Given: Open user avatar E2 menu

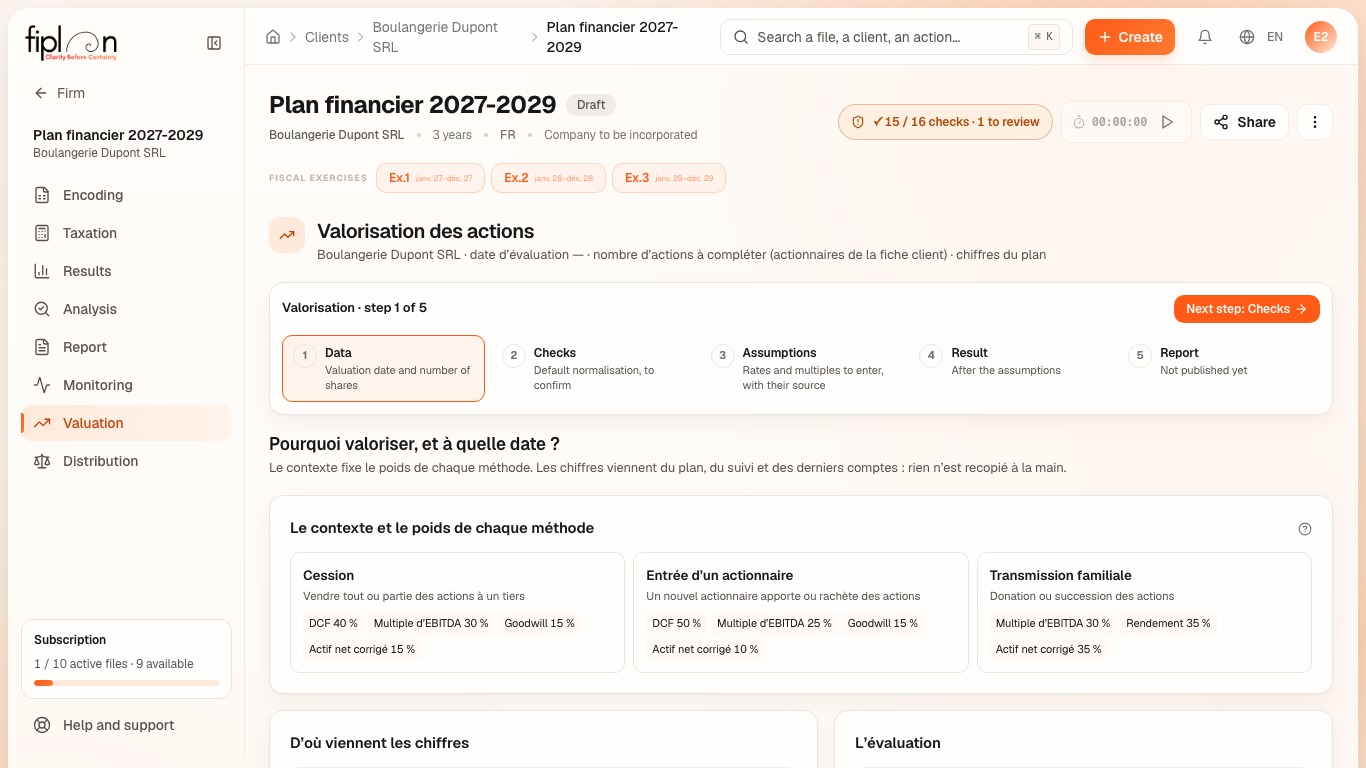Looking at the screenshot, I should click(x=1321, y=37).
